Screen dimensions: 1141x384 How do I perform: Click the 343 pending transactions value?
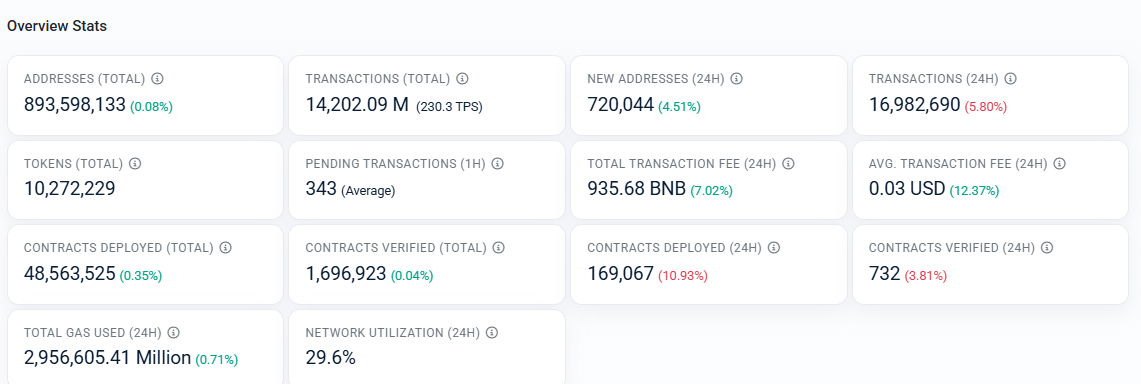tap(321, 189)
